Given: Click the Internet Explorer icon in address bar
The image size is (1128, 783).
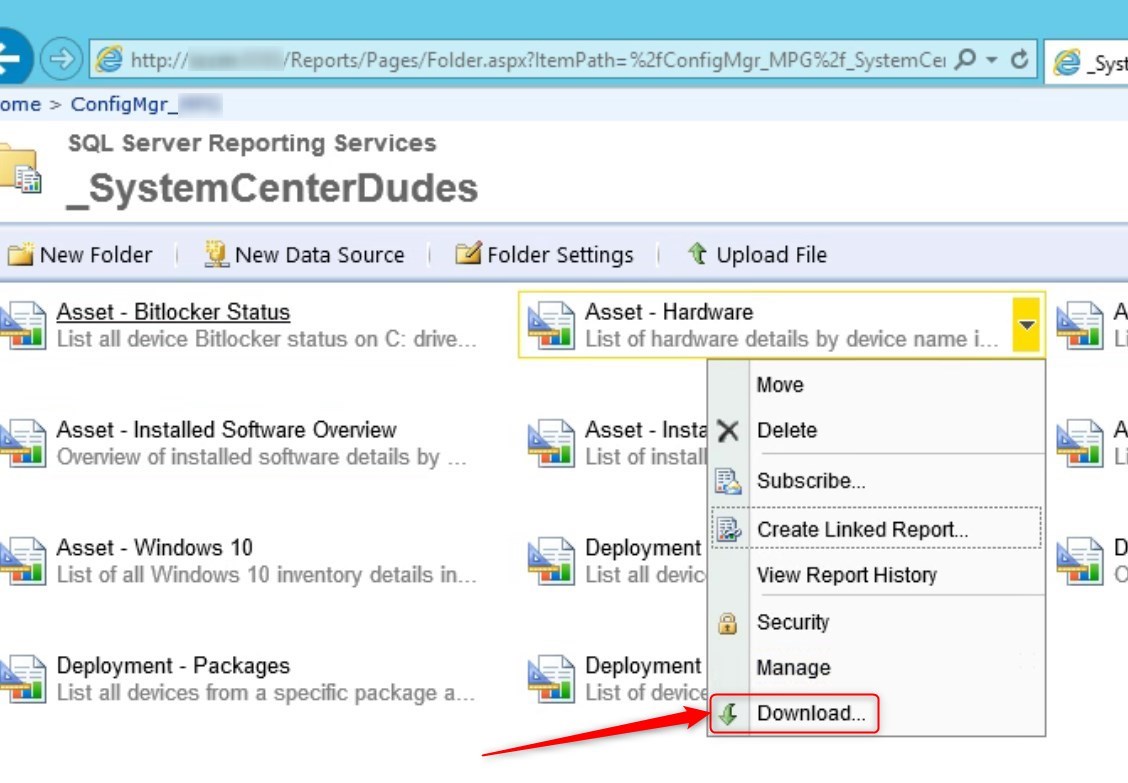Looking at the screenshot, I should 109,59.
